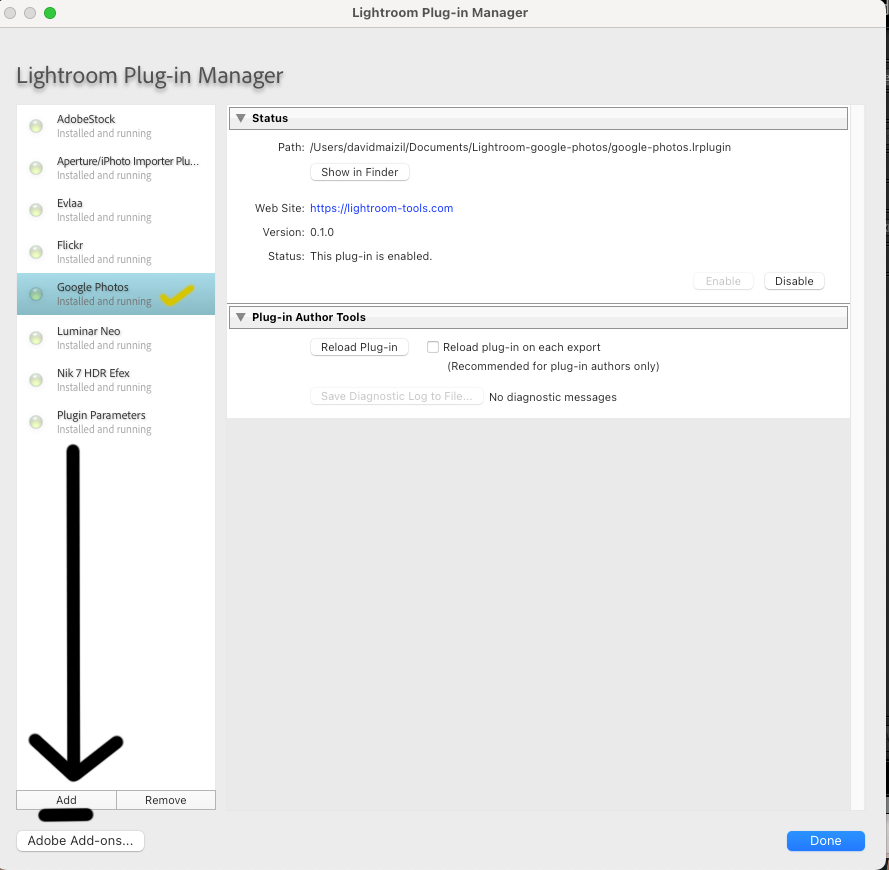
Task: Click the status indicator next to Evlaa
Action: 35,210
